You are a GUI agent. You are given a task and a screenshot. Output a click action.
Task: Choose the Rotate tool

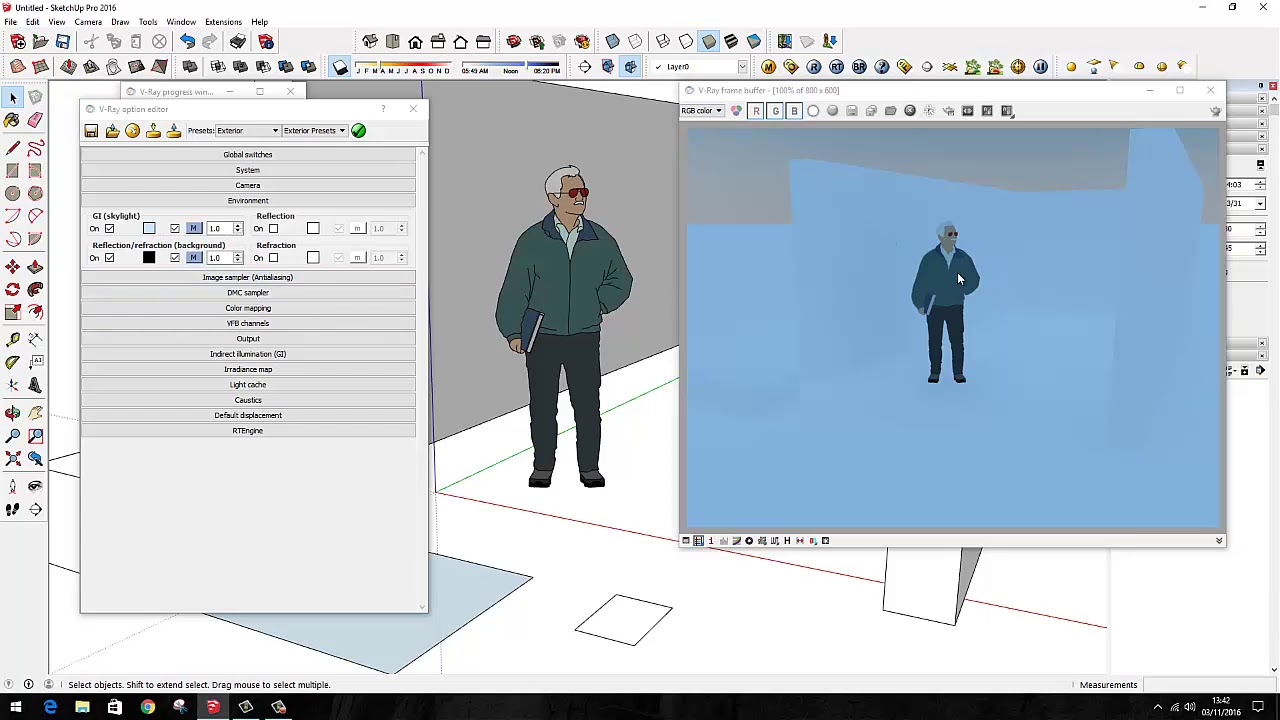click(12, 290)
